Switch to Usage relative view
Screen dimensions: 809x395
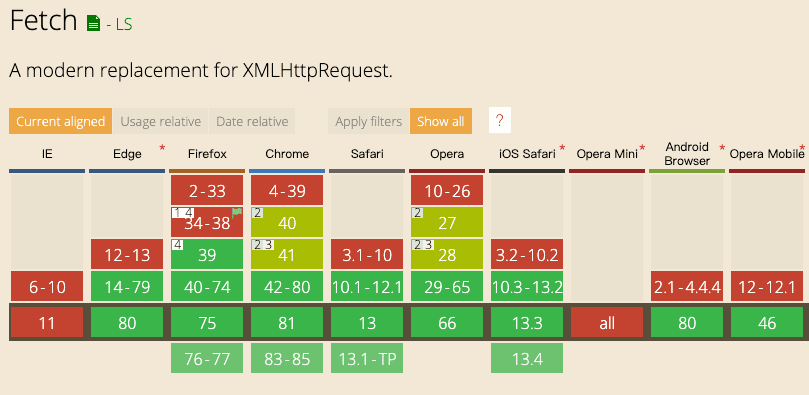[160, 121]
